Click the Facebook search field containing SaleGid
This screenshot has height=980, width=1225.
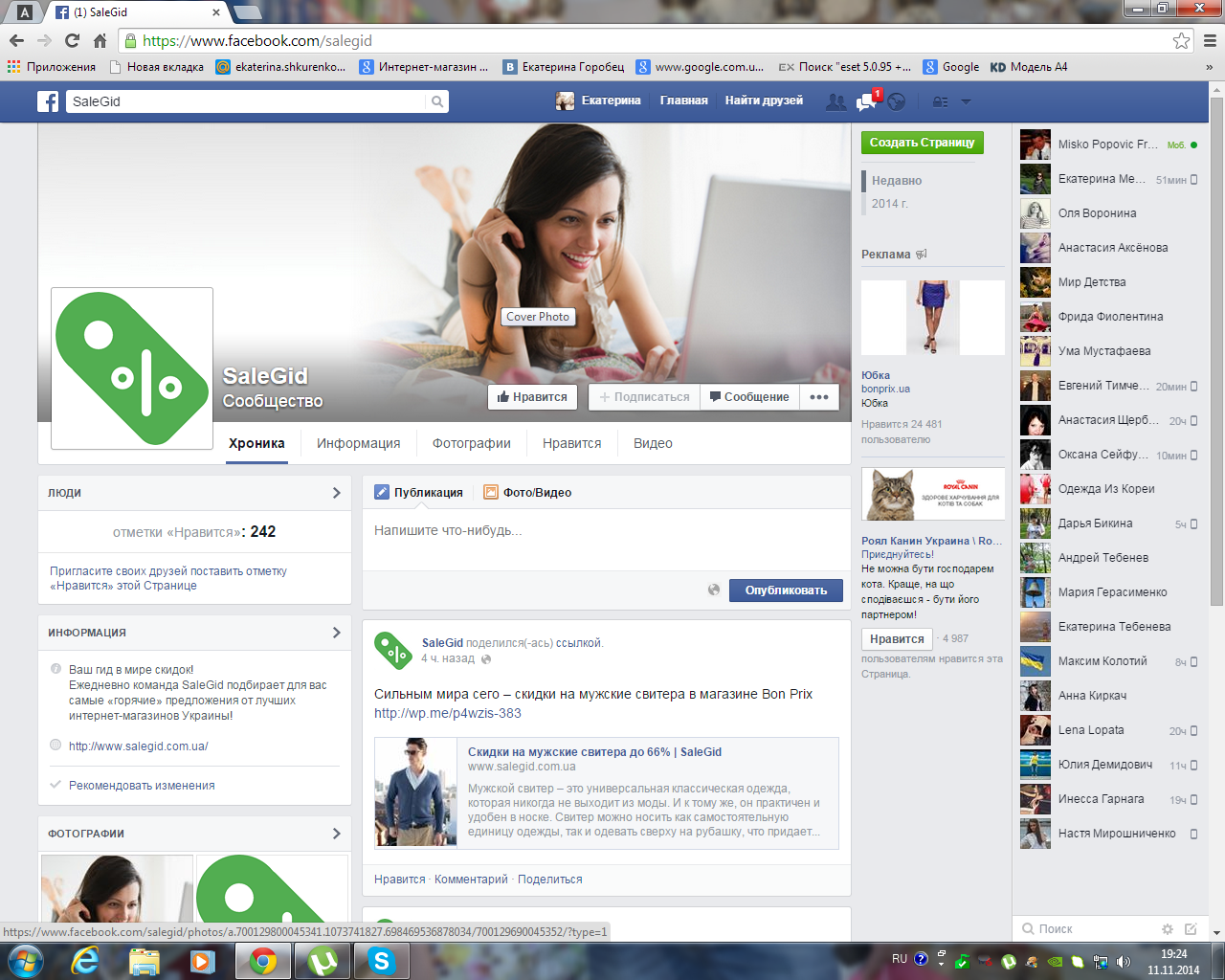(247, 101)
